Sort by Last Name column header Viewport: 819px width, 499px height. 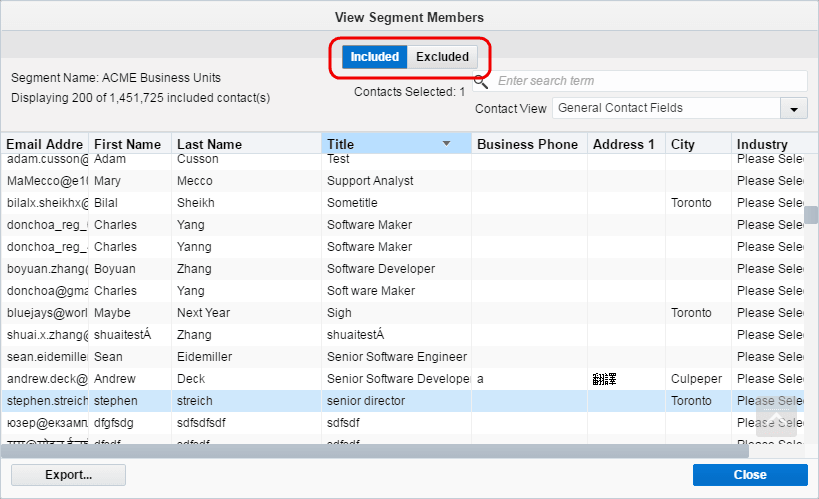point(247,144)
